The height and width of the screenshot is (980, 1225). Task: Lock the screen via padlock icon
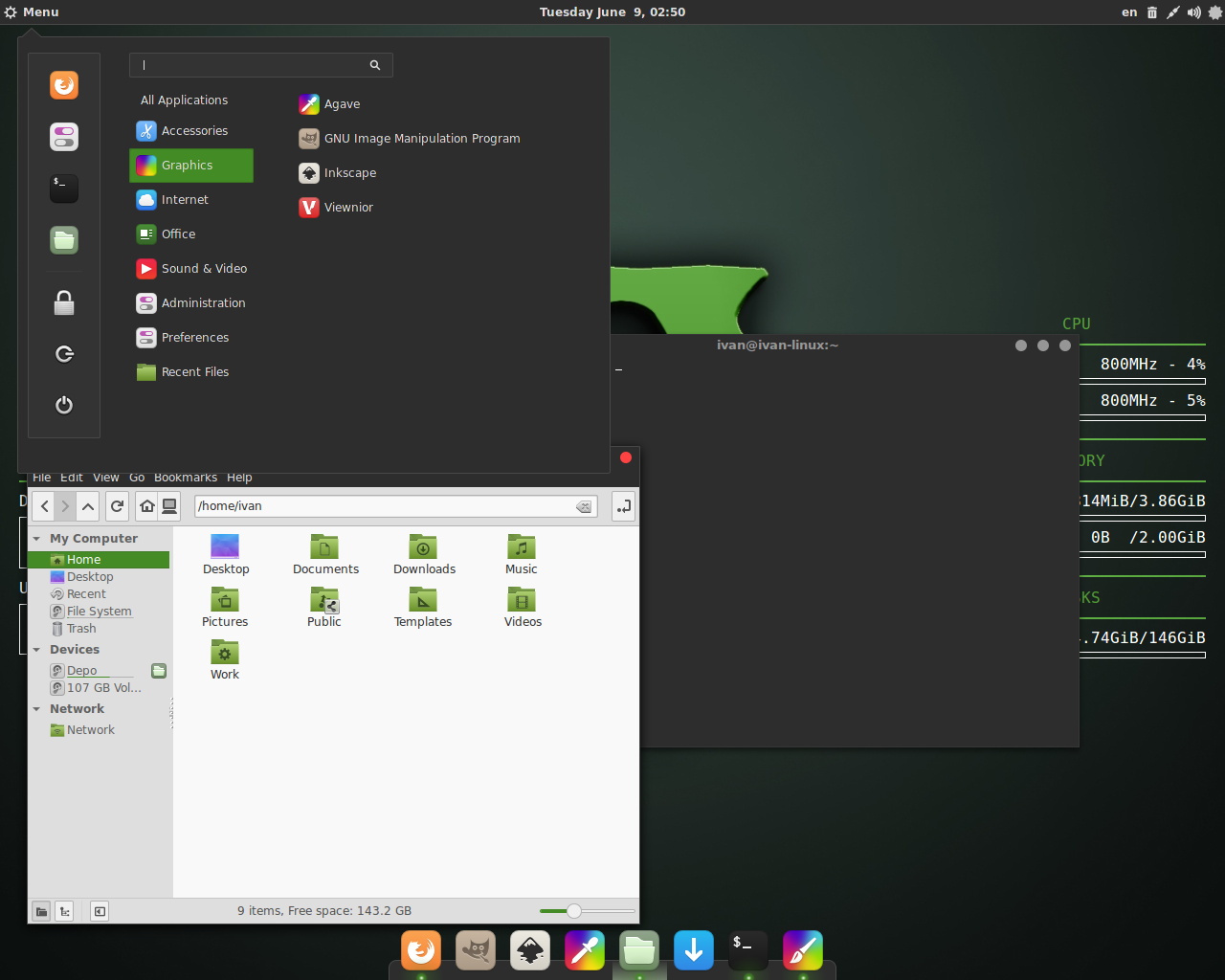(64, 303)
